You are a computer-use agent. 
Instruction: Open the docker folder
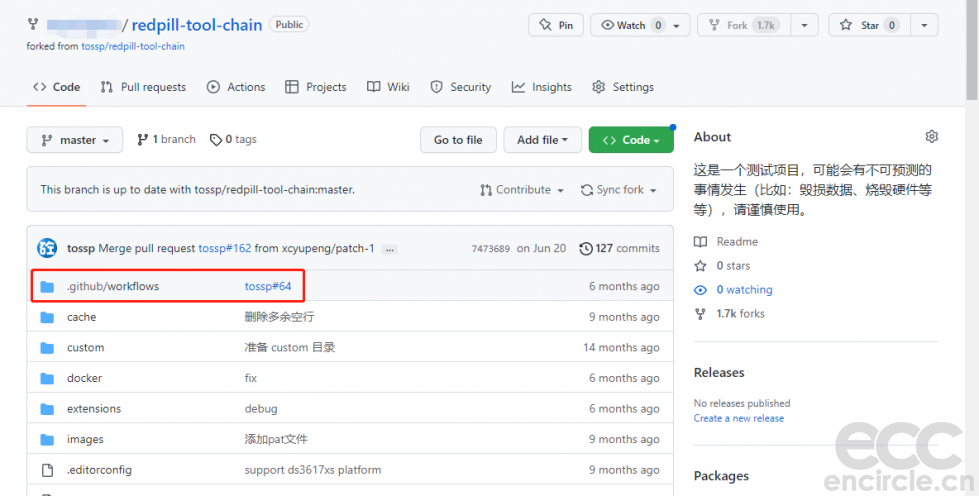click(84, 378)
